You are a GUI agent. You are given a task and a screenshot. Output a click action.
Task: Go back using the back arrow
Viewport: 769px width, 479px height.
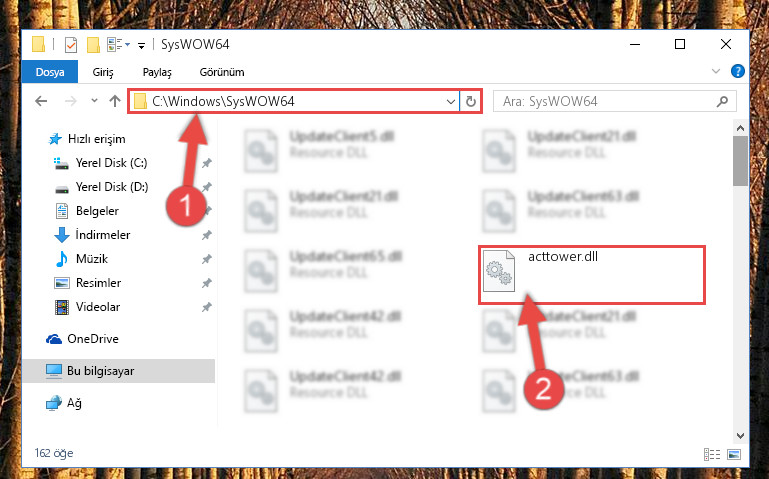pyautogui.click(x=41, y=101)
